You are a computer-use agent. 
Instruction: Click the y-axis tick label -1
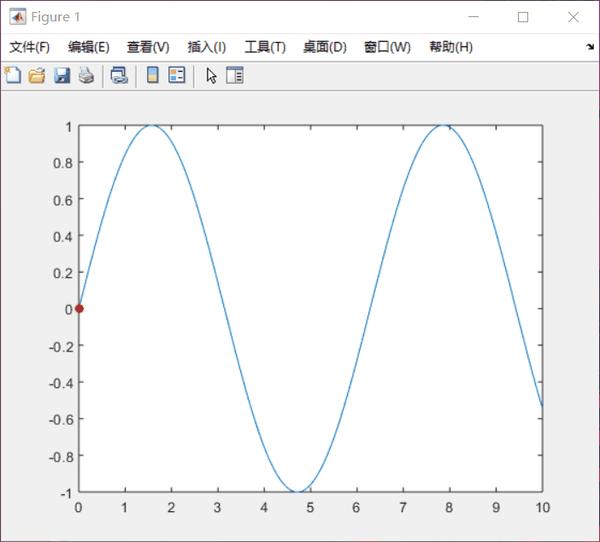[x=66, y=494]
